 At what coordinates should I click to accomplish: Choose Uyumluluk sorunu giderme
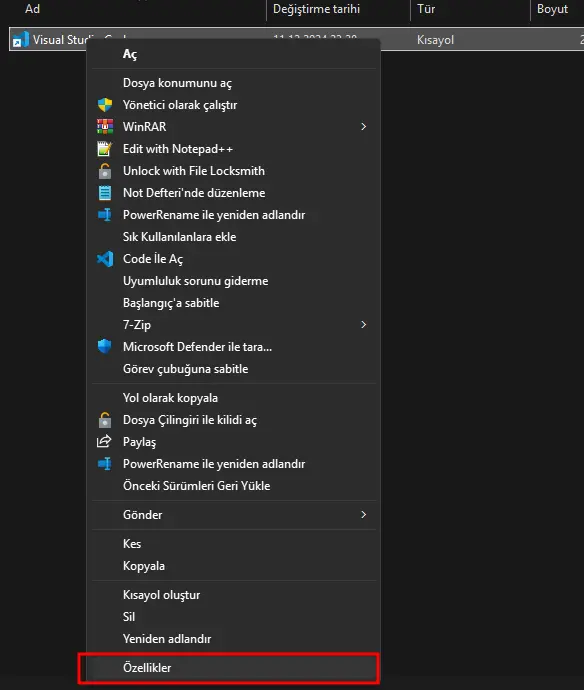pos(234,281)
